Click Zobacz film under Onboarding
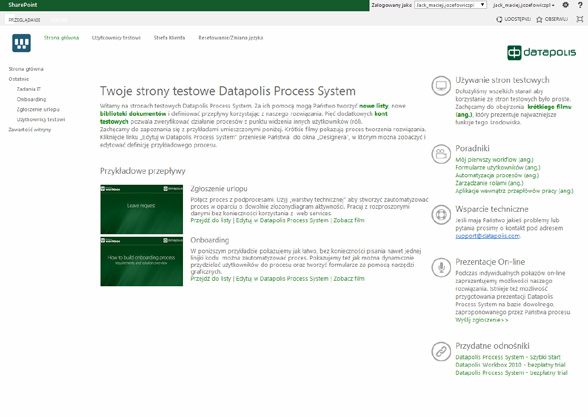This screenshot has height=417, width=588. [x=349, y=279]
